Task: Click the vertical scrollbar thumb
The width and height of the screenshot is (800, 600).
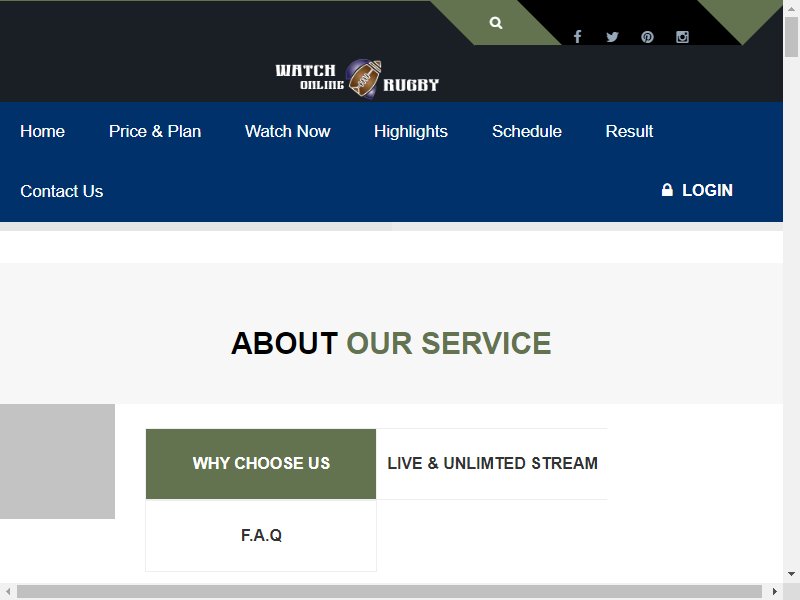Action: point(791,37)
